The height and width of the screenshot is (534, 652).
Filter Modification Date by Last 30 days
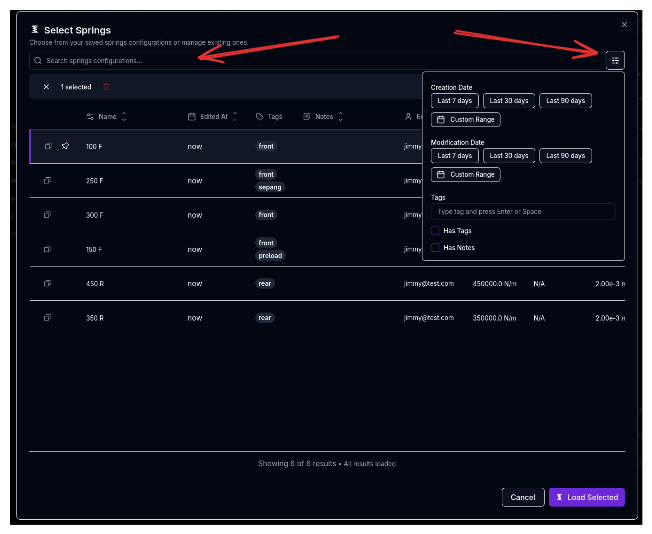click(509, 156)
